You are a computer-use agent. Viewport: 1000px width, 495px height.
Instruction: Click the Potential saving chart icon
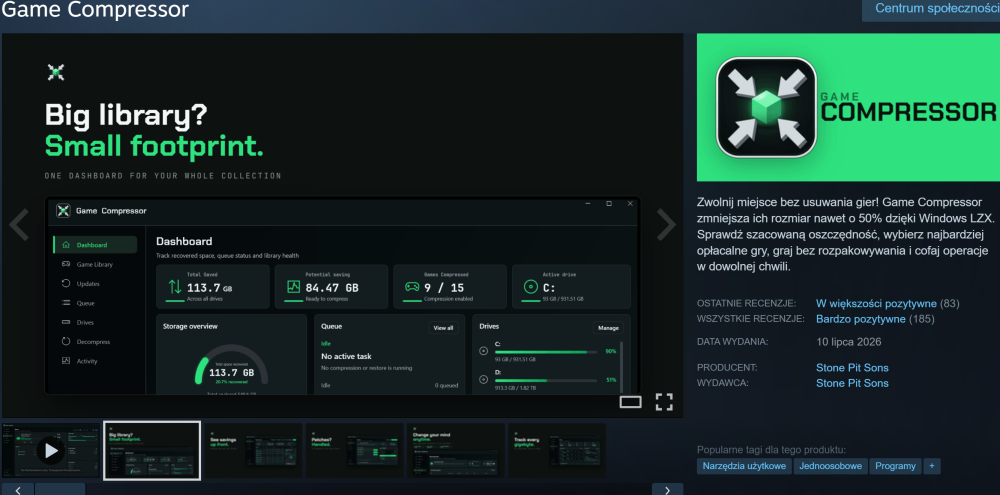coord(293,287)
